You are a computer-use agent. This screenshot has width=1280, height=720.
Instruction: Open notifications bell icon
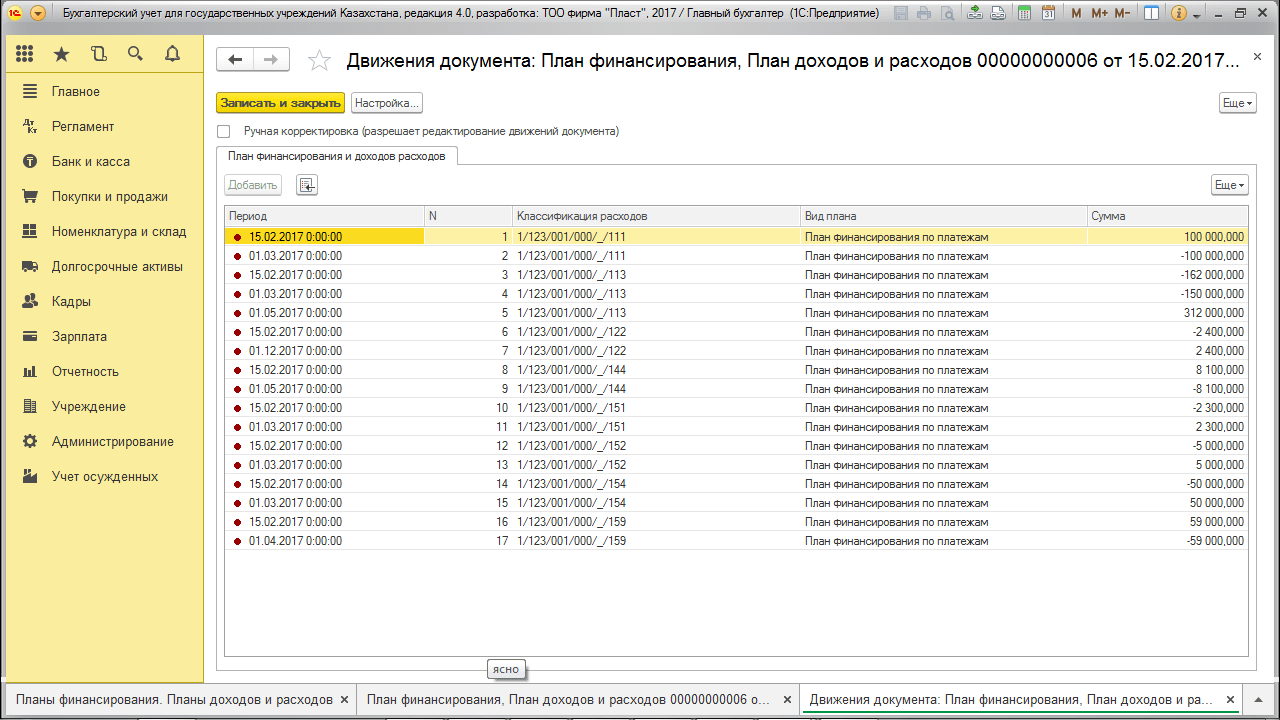point(172,54)
